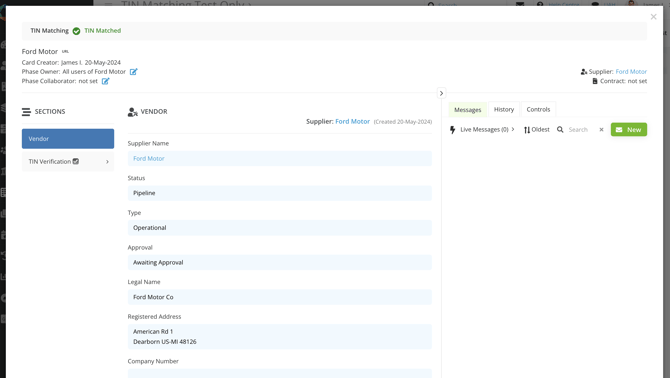Image resolution: width=670 pixels, height=378 pixels.
Task: Click the Live Messages lightning icon
Action: (x=453, y=130)
